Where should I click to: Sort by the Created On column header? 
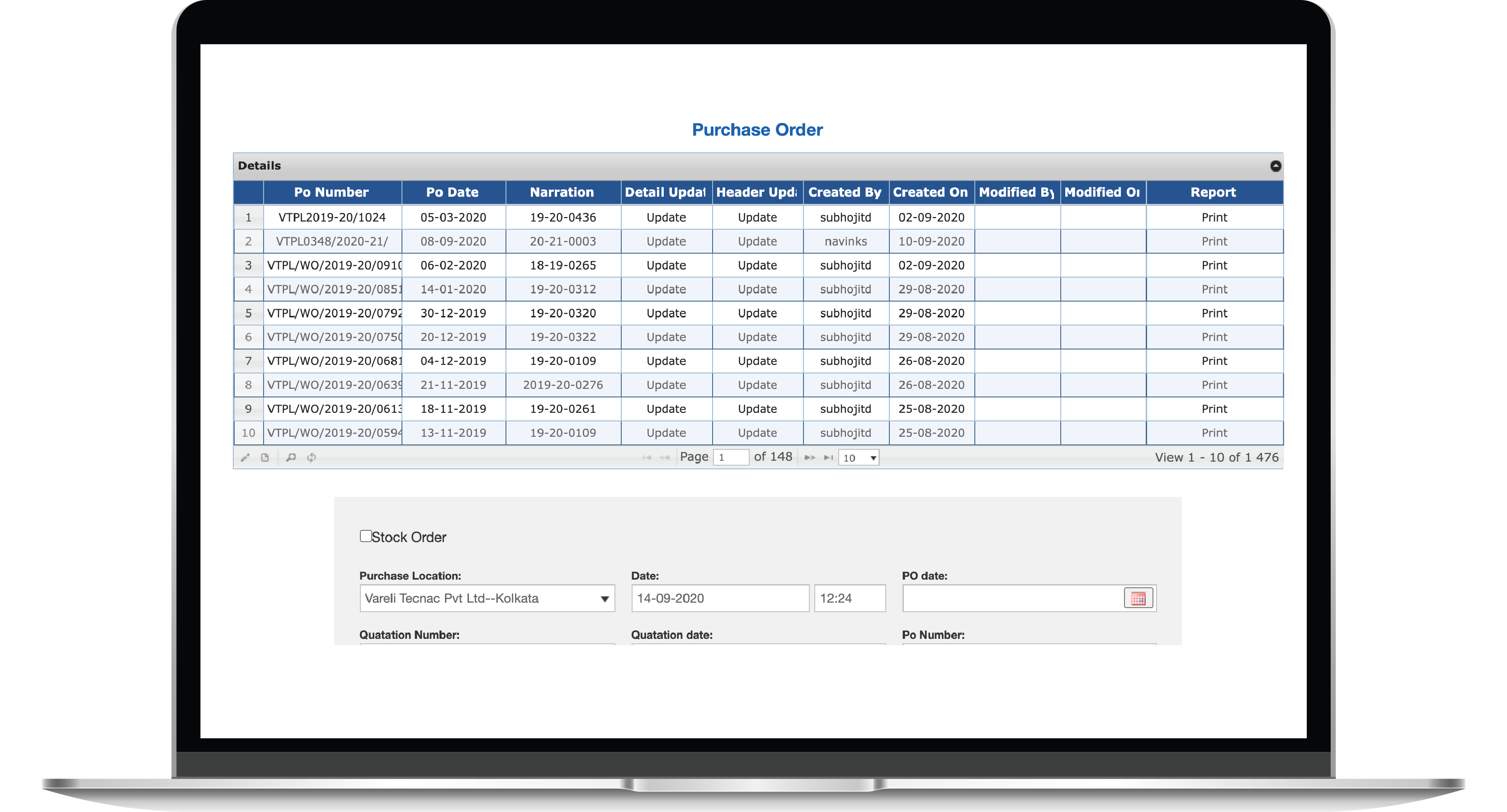click(930, 193)
